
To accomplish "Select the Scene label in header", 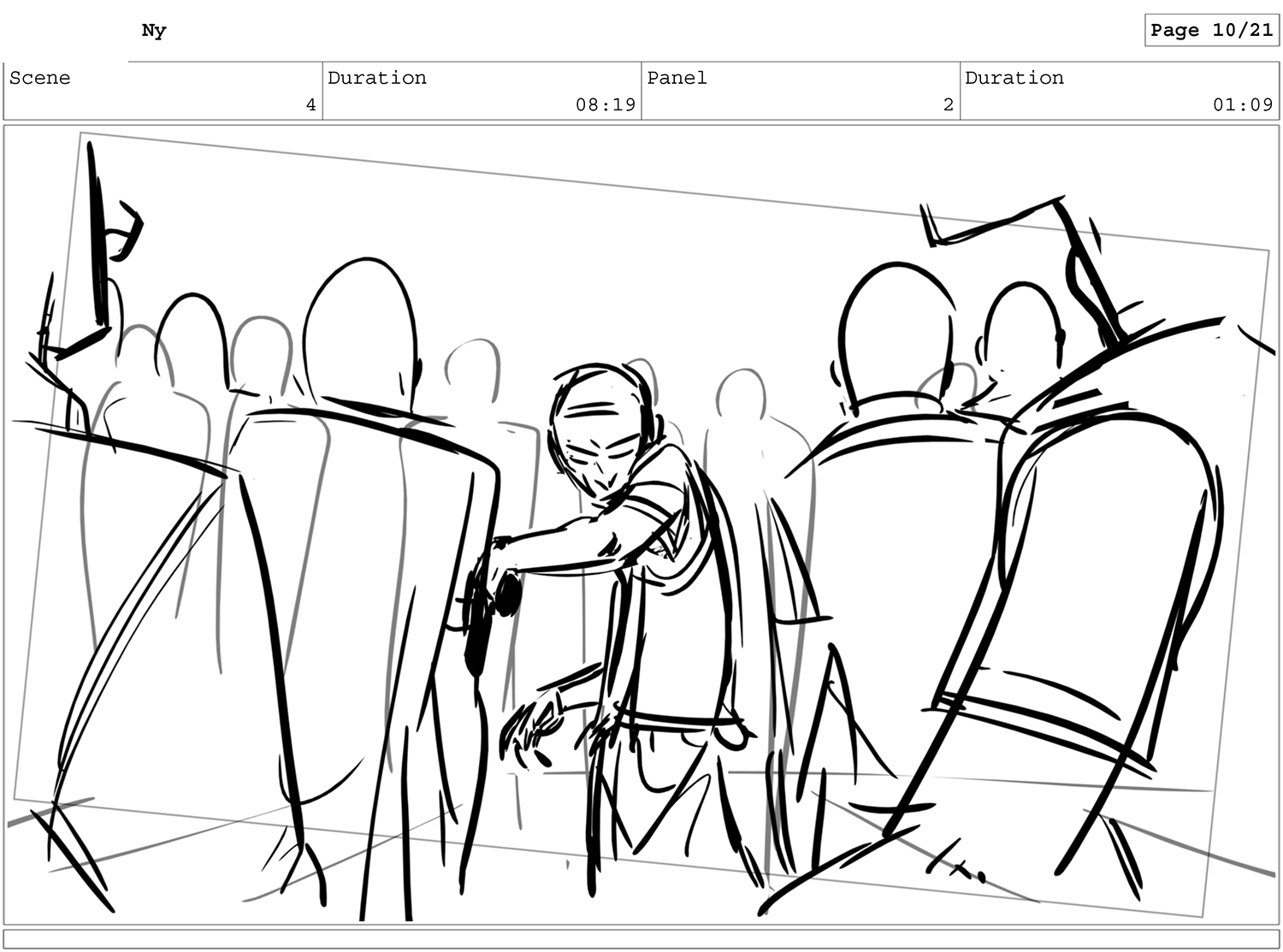I will tap(40, 78).
